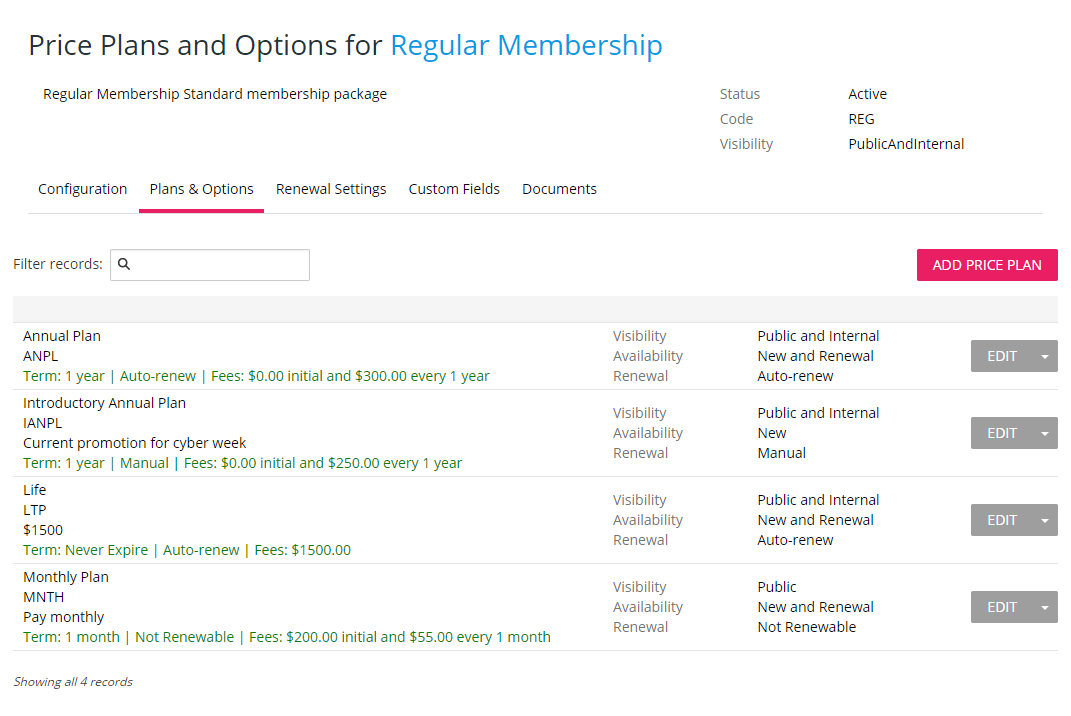Open dropdown arrow next to Life plan Edit
Screen dimensions: 1071x716
coord(1045,520)
